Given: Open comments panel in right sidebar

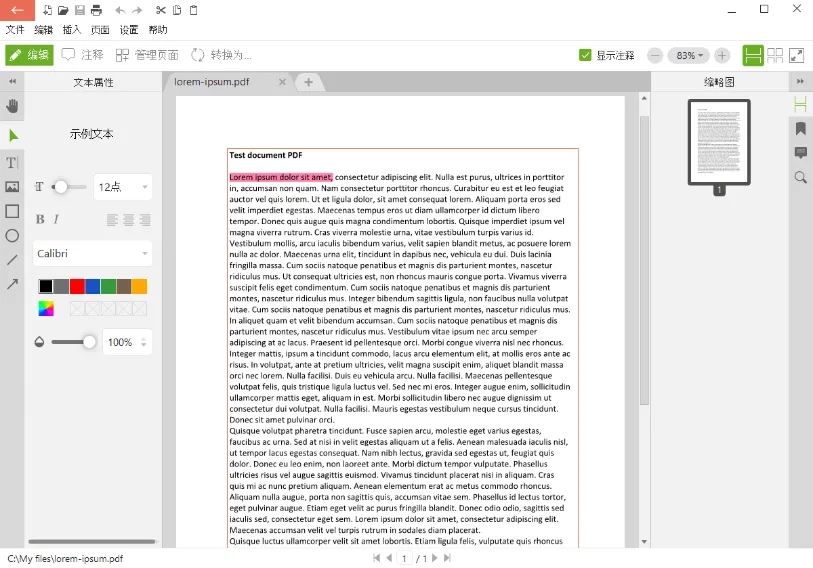Looking at the screenshot, I should 801,153.
